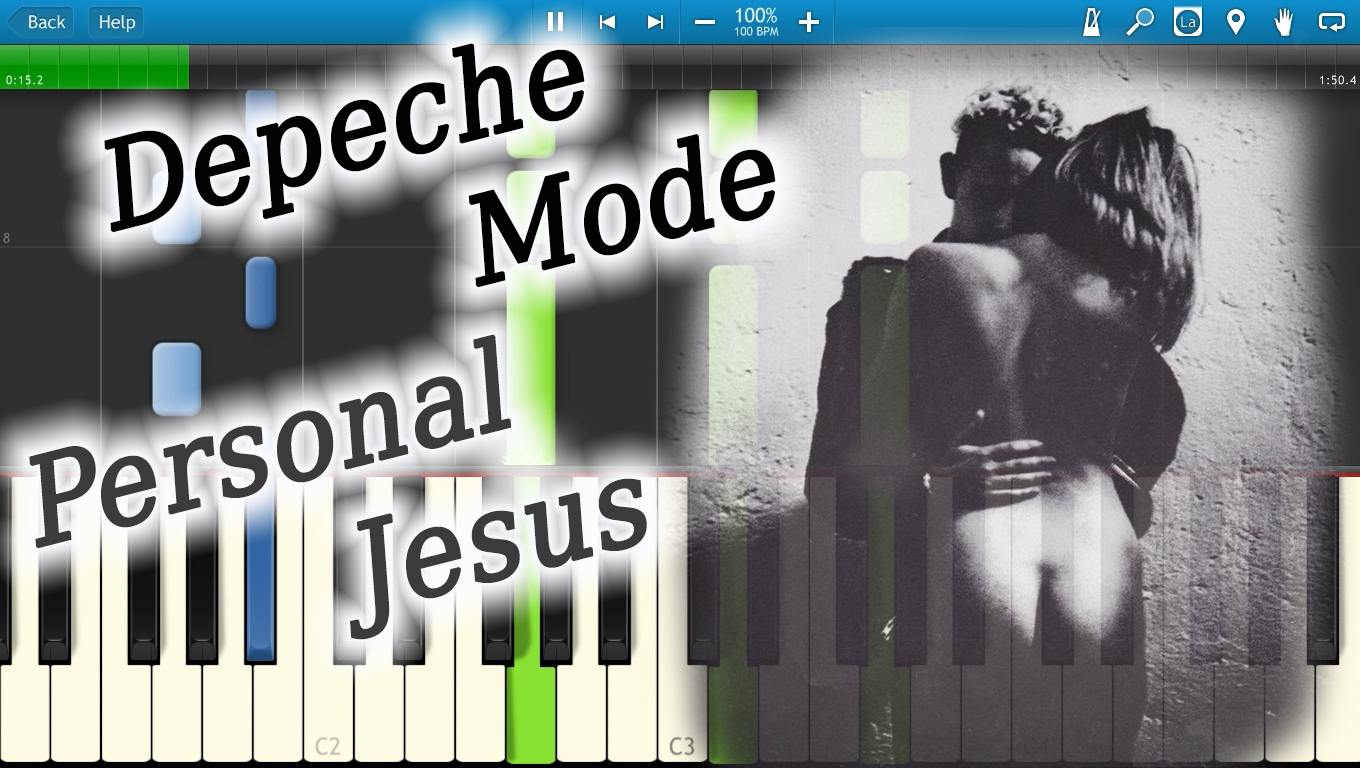Toggle the loop icon

(x=1331, y=22)
